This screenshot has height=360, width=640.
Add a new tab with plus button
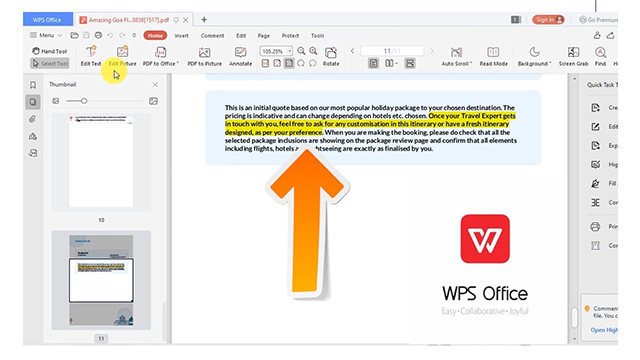click(204, 20)
